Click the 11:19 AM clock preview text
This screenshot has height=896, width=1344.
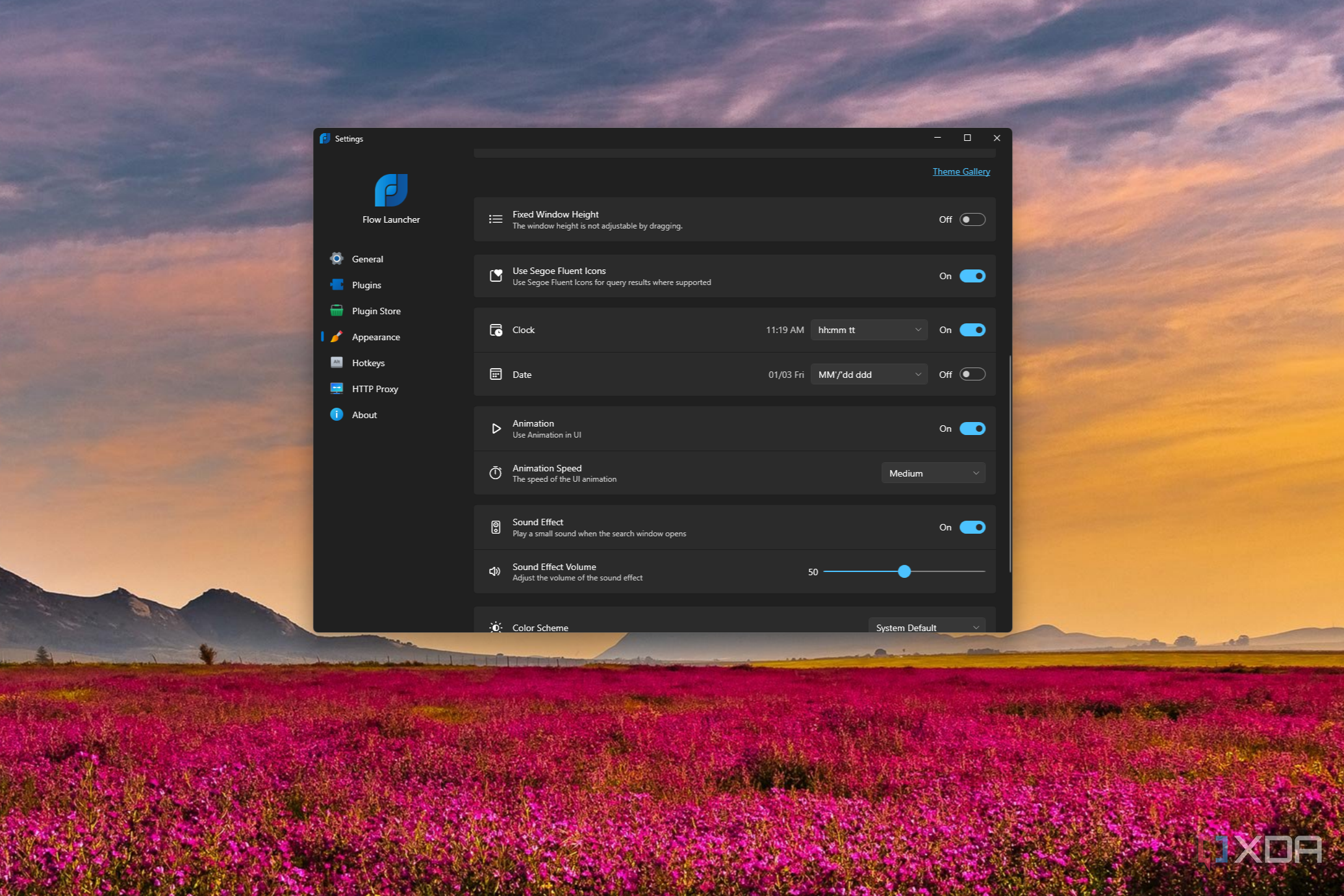(785, 330)
